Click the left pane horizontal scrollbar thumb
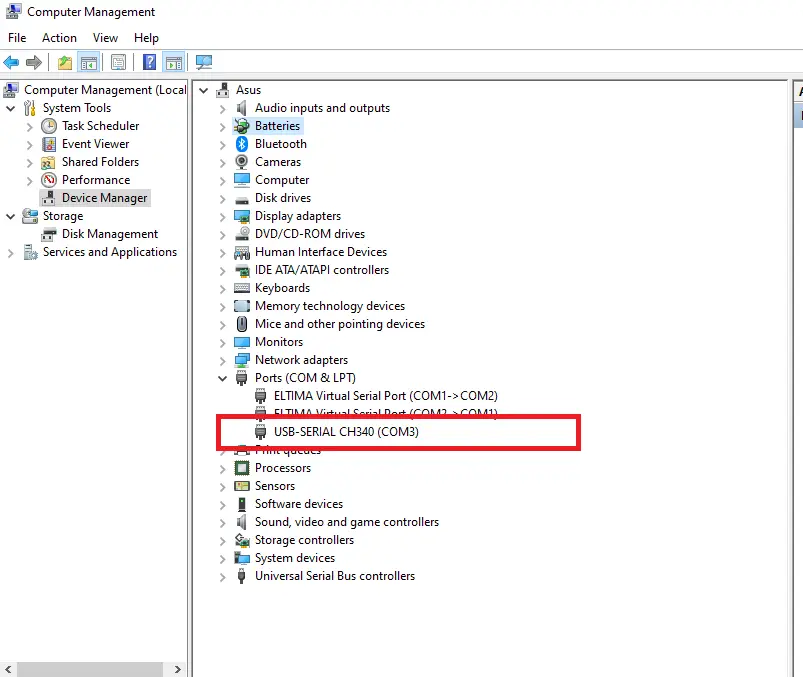This screenshot has width=803, height=677. click(x=90, y=669)
